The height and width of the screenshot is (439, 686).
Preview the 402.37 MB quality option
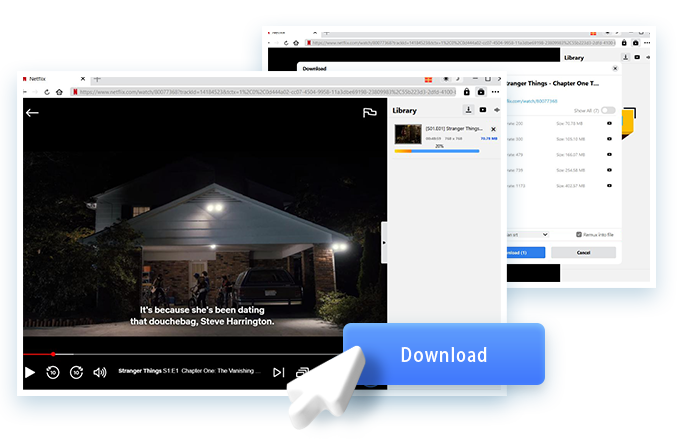[609, 186]
